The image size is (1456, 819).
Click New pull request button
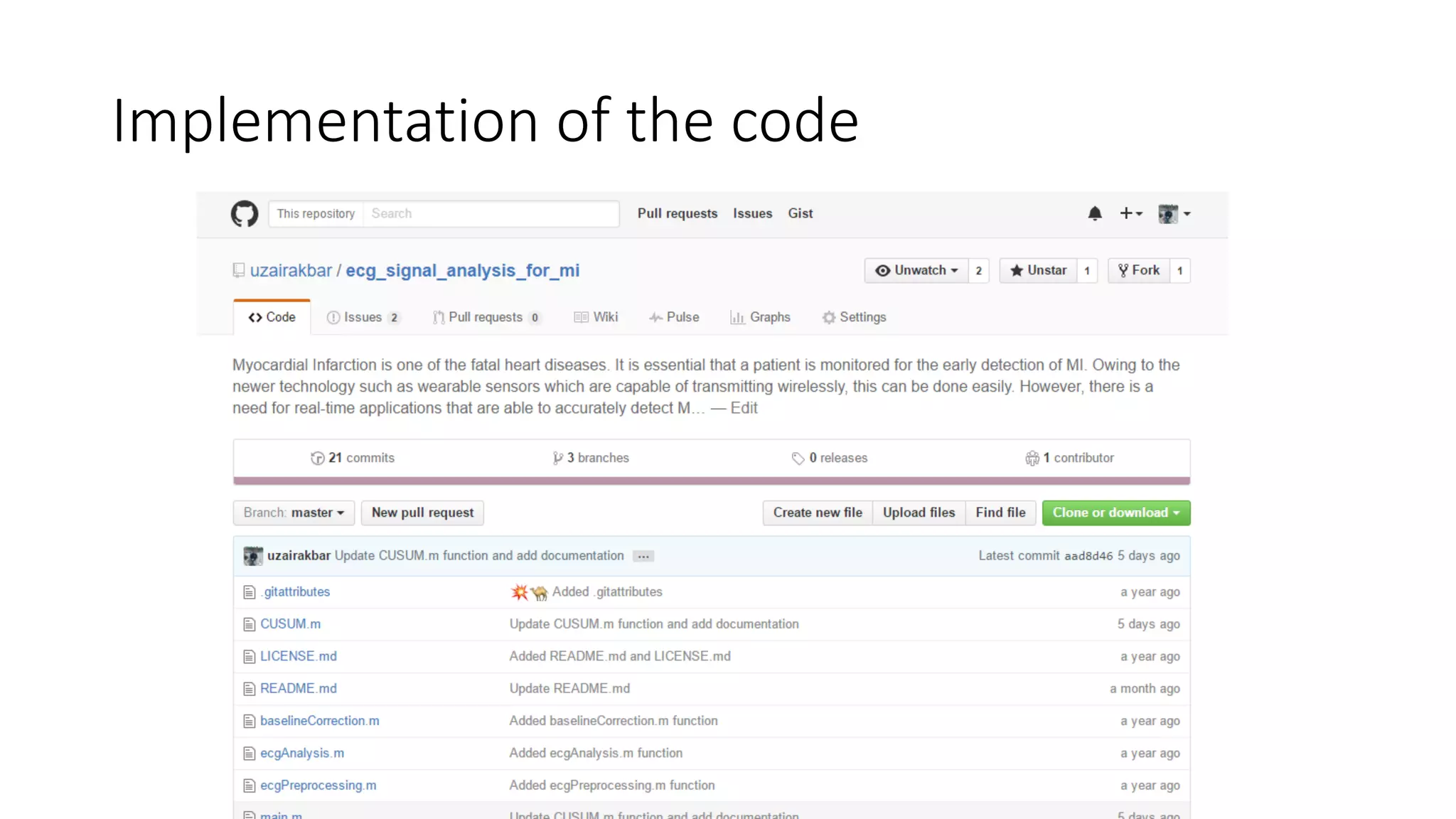click(x=422, y=513)
